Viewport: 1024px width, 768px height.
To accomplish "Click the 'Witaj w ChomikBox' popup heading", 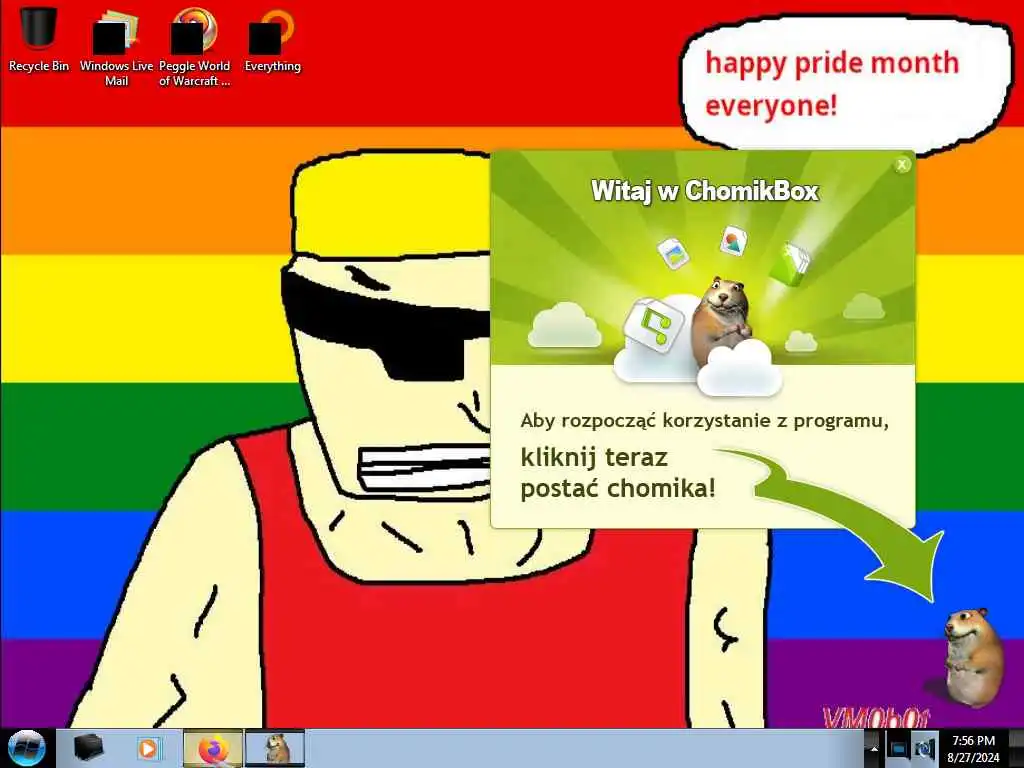I will (x=705, y=191).
